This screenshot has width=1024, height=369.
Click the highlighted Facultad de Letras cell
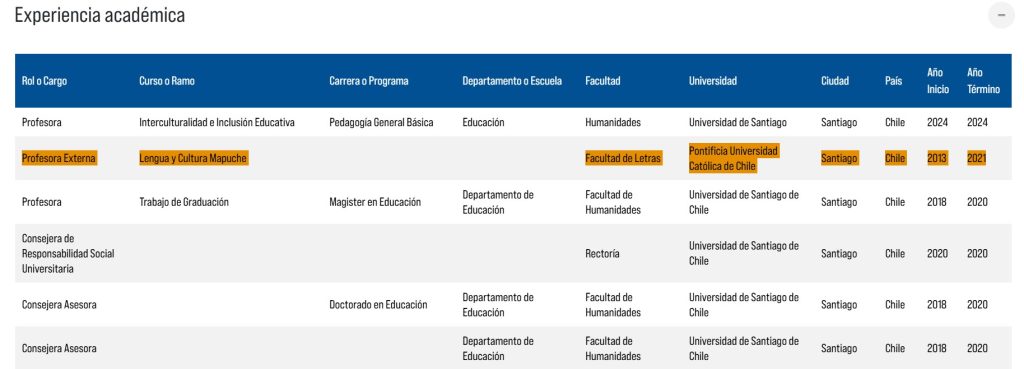[623, 158]
